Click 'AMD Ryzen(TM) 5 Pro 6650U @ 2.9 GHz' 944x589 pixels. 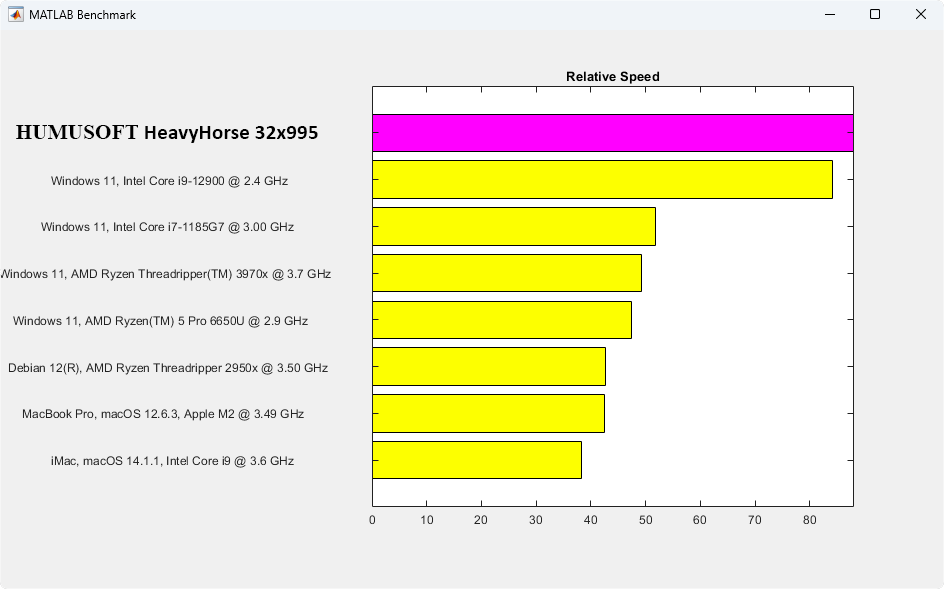click(x=160, y=321)
